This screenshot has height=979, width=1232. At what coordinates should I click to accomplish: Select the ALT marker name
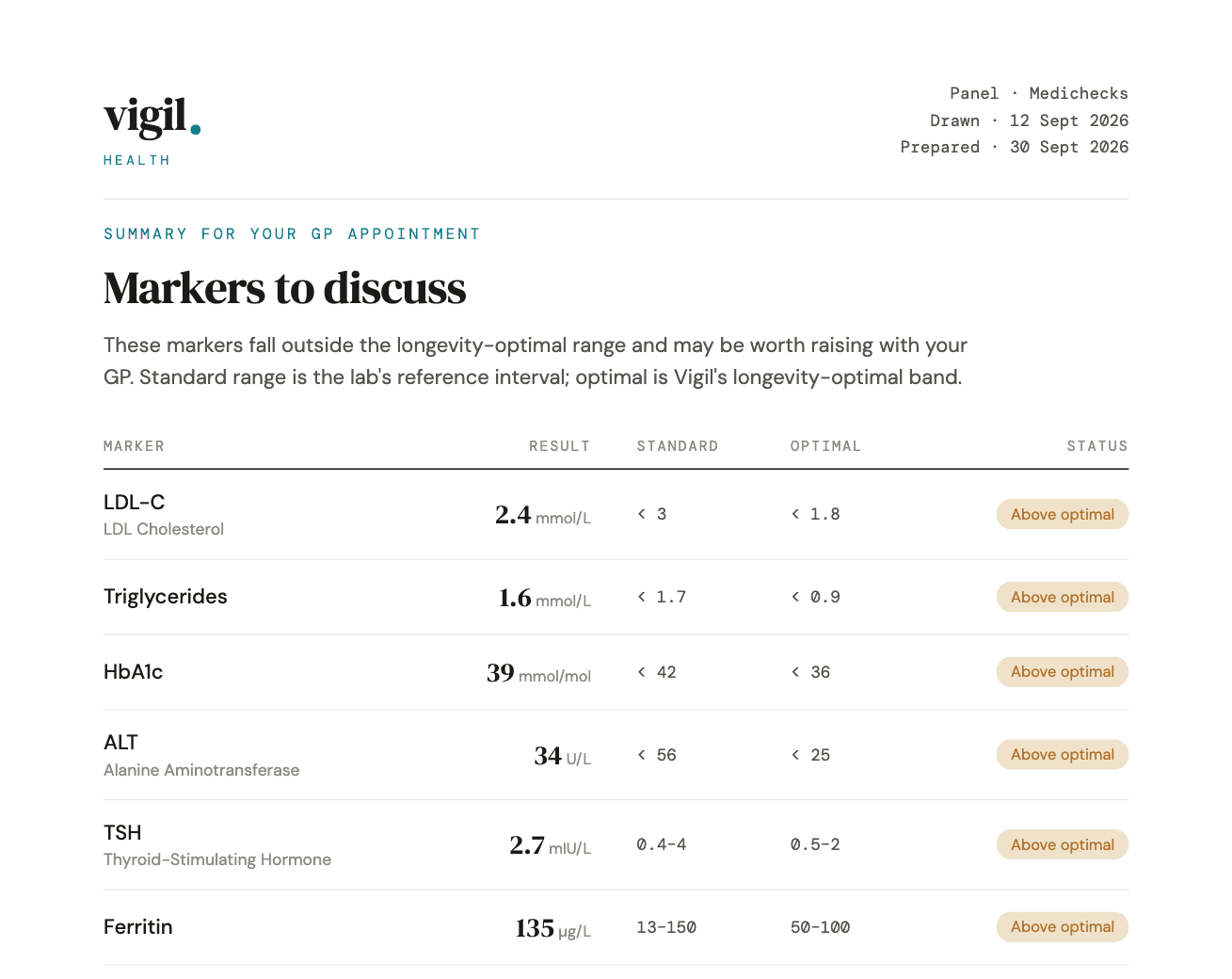pyautogui.click(x=121, y=743)
